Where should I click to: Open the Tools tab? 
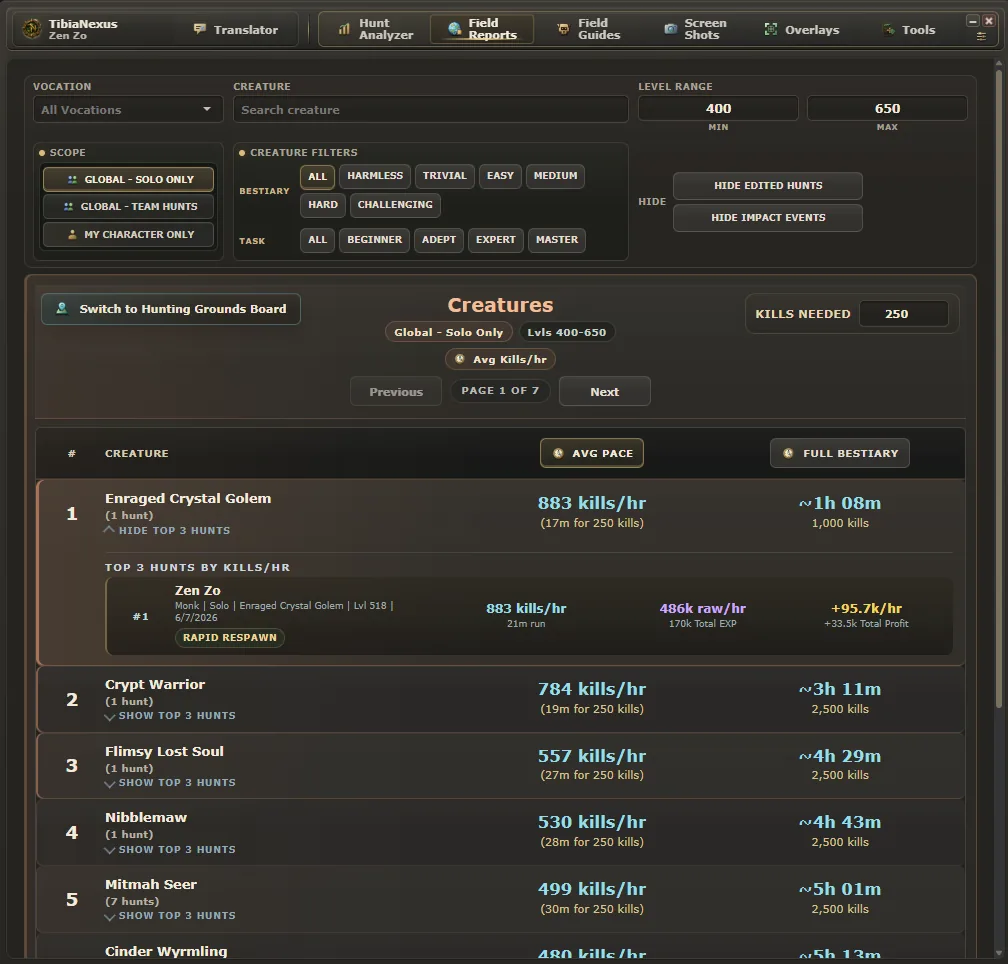point(909,30)
